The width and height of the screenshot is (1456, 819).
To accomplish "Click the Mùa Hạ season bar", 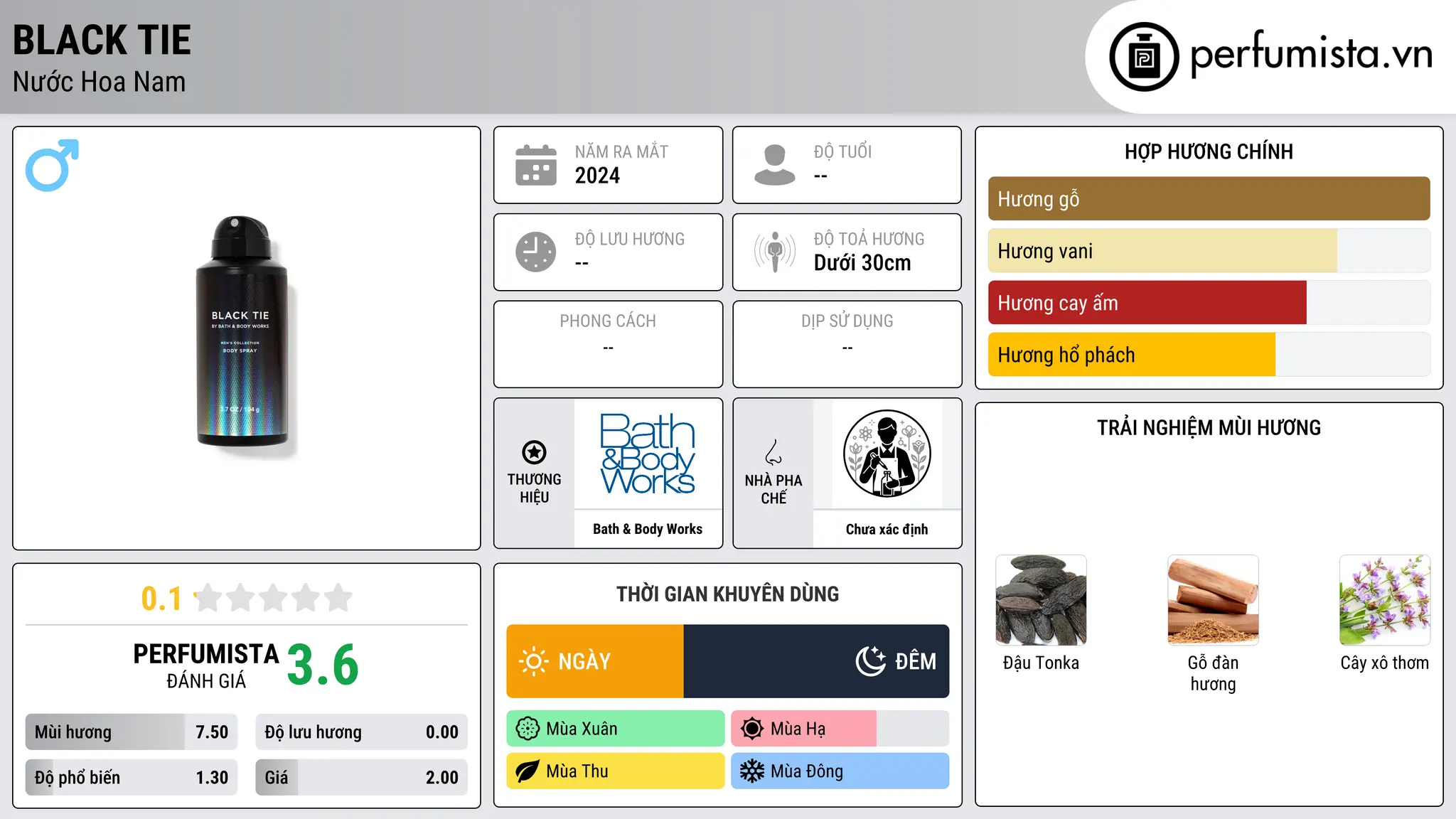I will pos(840,729).
